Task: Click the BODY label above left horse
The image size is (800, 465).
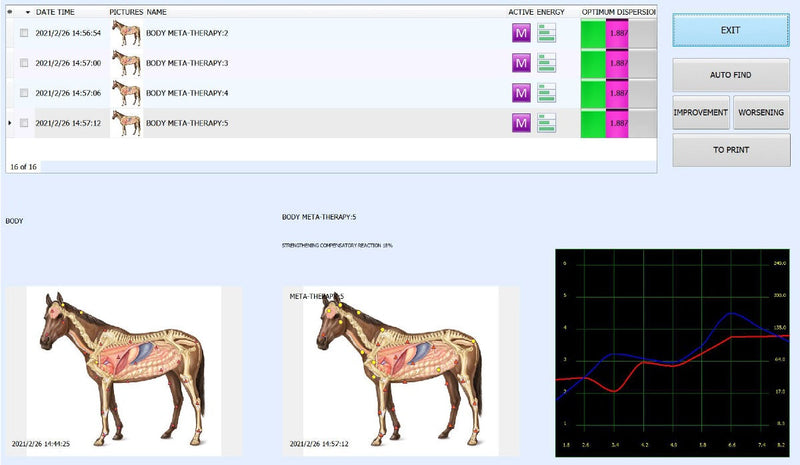Action: point(14,221)
